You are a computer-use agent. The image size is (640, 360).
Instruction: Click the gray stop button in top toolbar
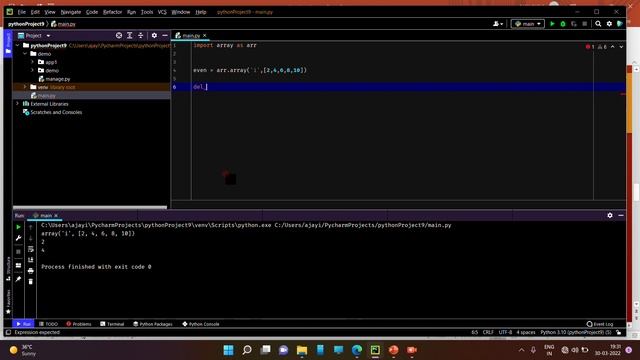click(x=584, y=24)
